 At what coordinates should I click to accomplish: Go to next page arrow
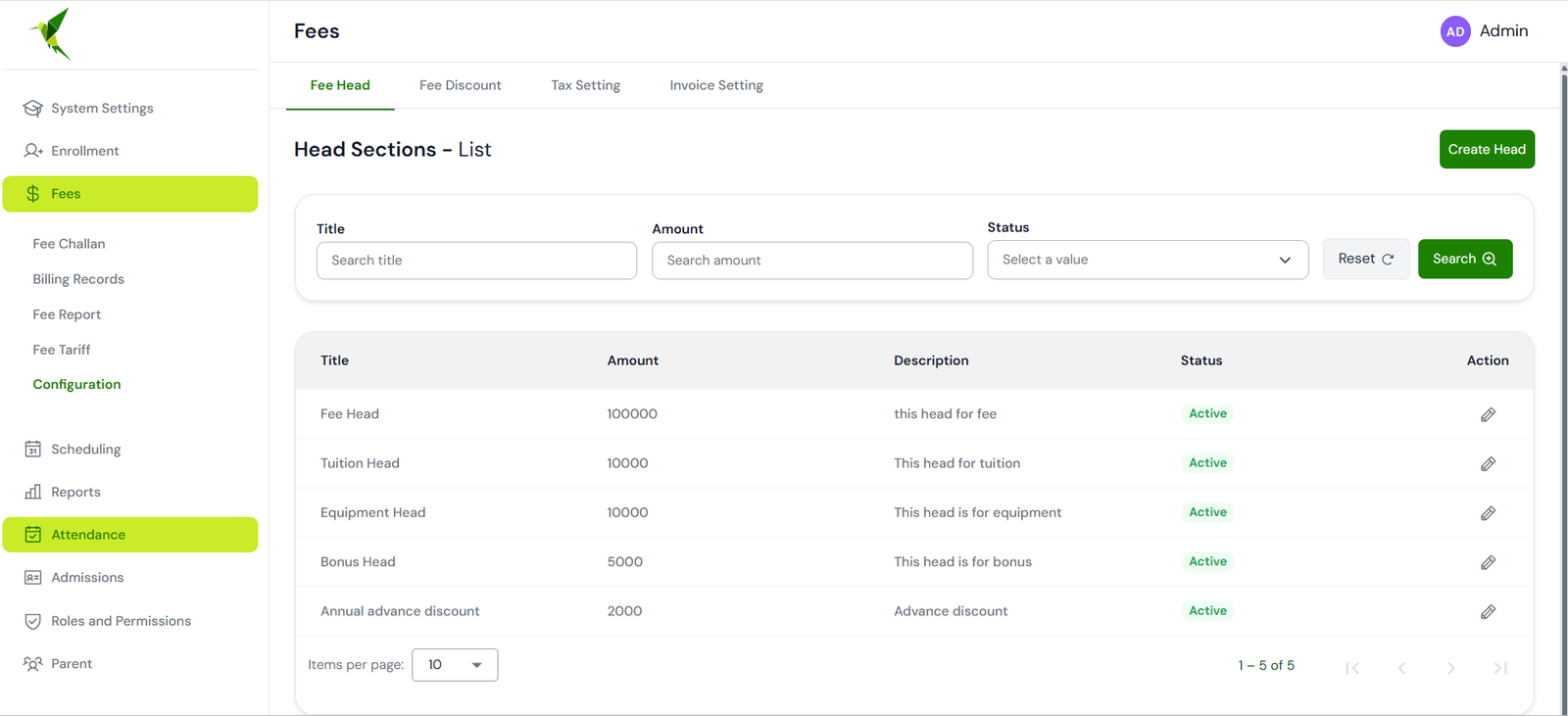click(x=1451, y=668)
